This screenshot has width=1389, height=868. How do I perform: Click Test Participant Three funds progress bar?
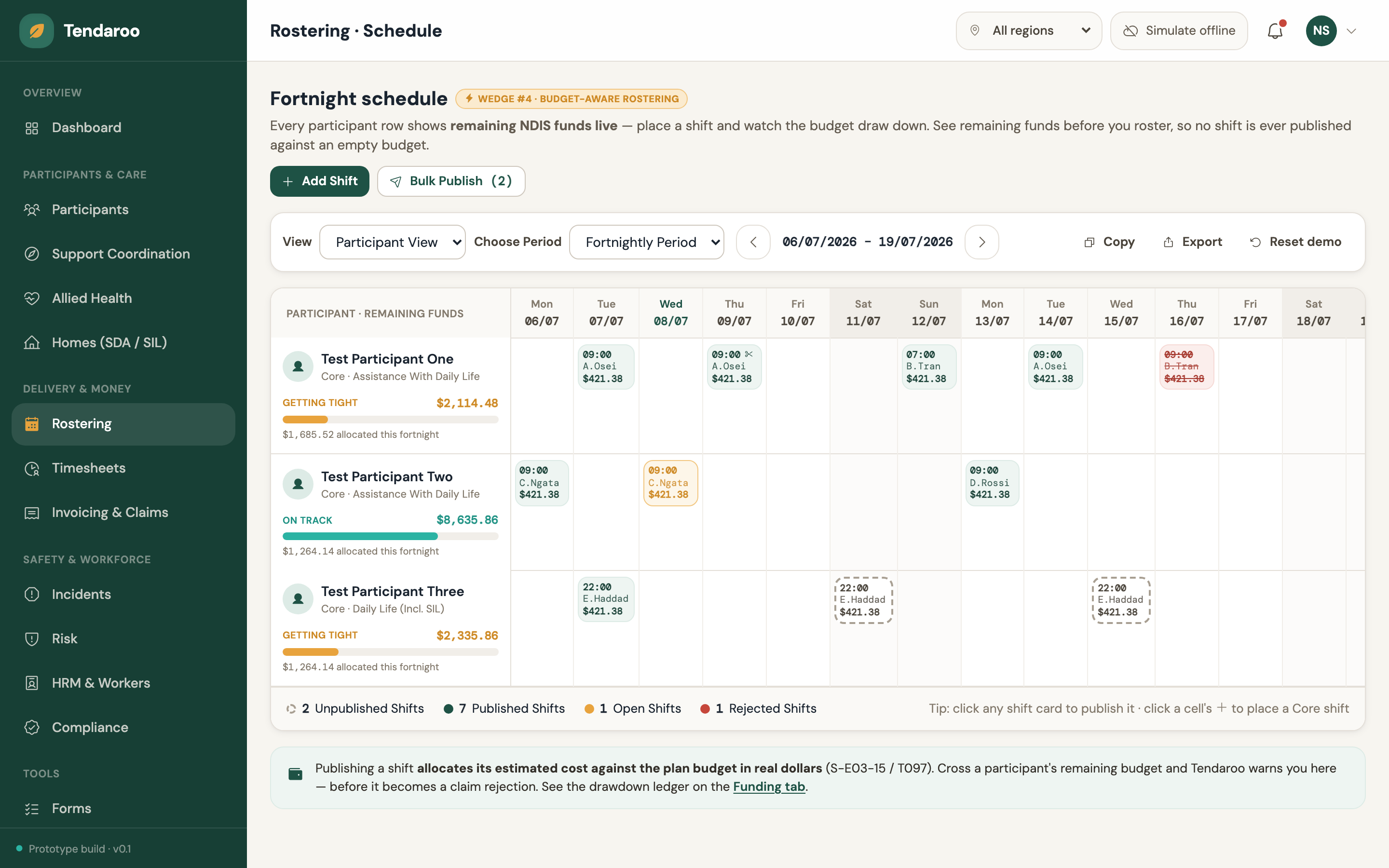[x=390, y=652]
